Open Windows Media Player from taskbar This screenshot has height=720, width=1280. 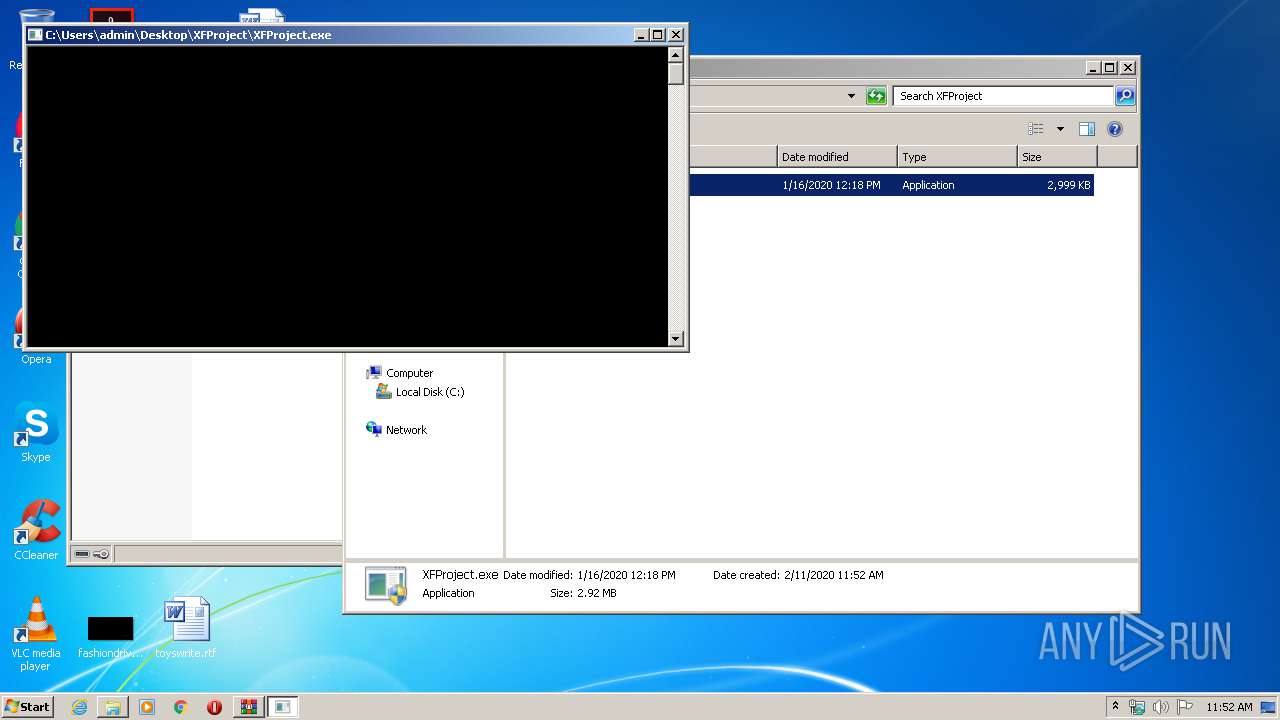[147, 707]
